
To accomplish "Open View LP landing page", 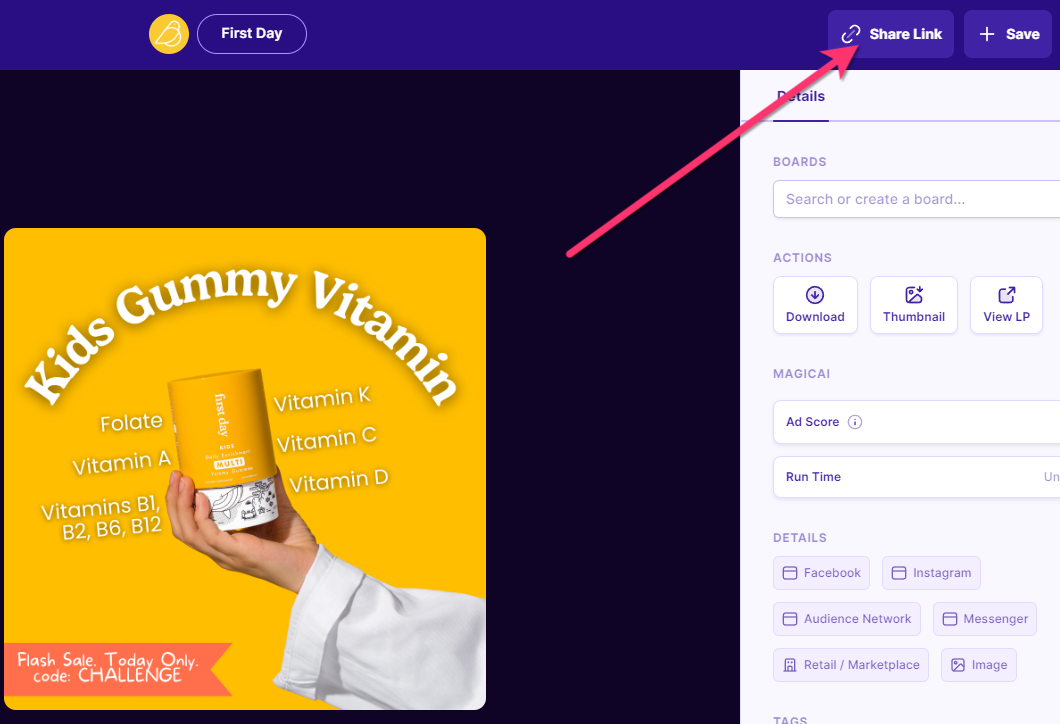I will coord(1006,305).
